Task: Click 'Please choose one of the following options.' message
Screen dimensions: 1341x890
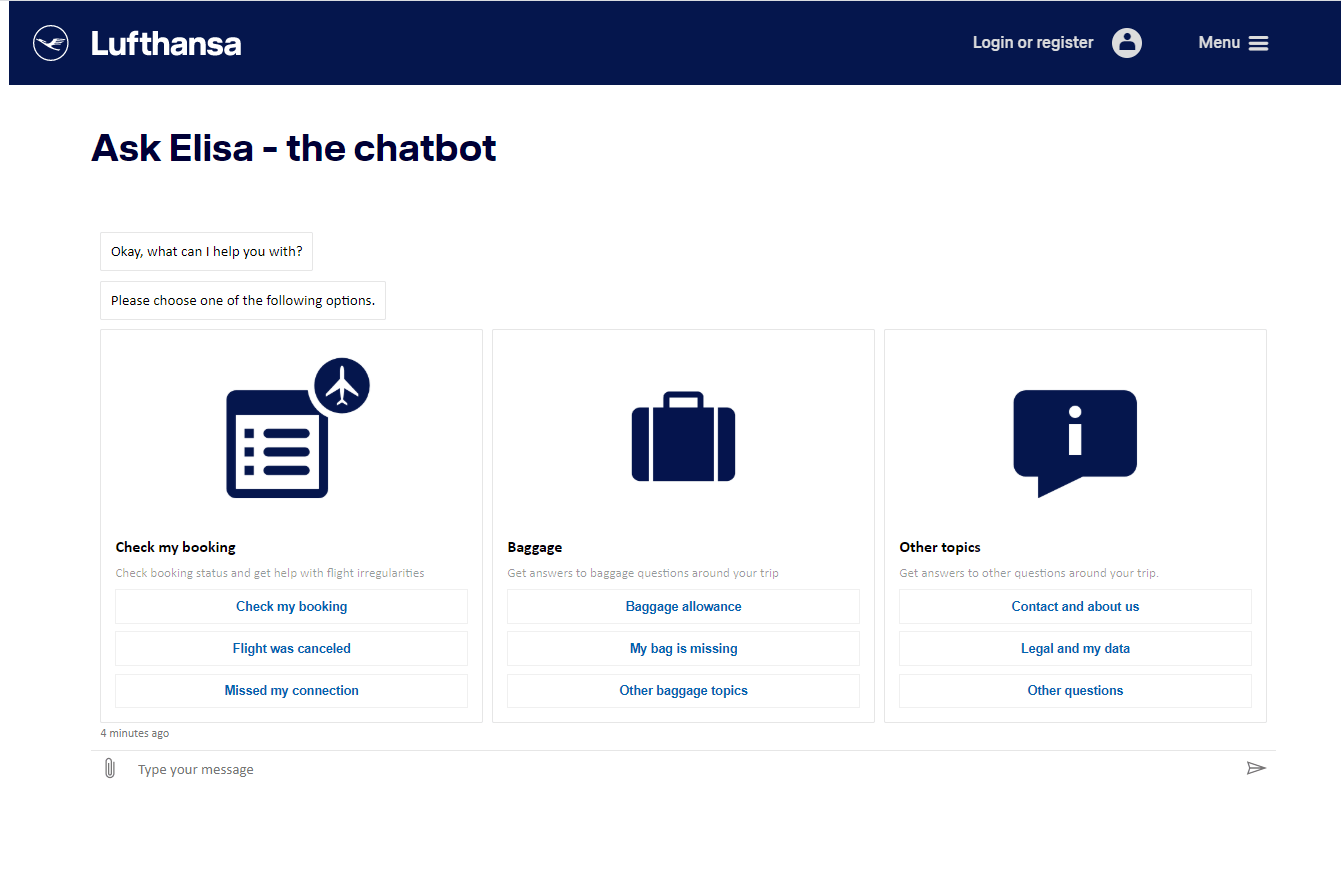Action: point(243,300)
